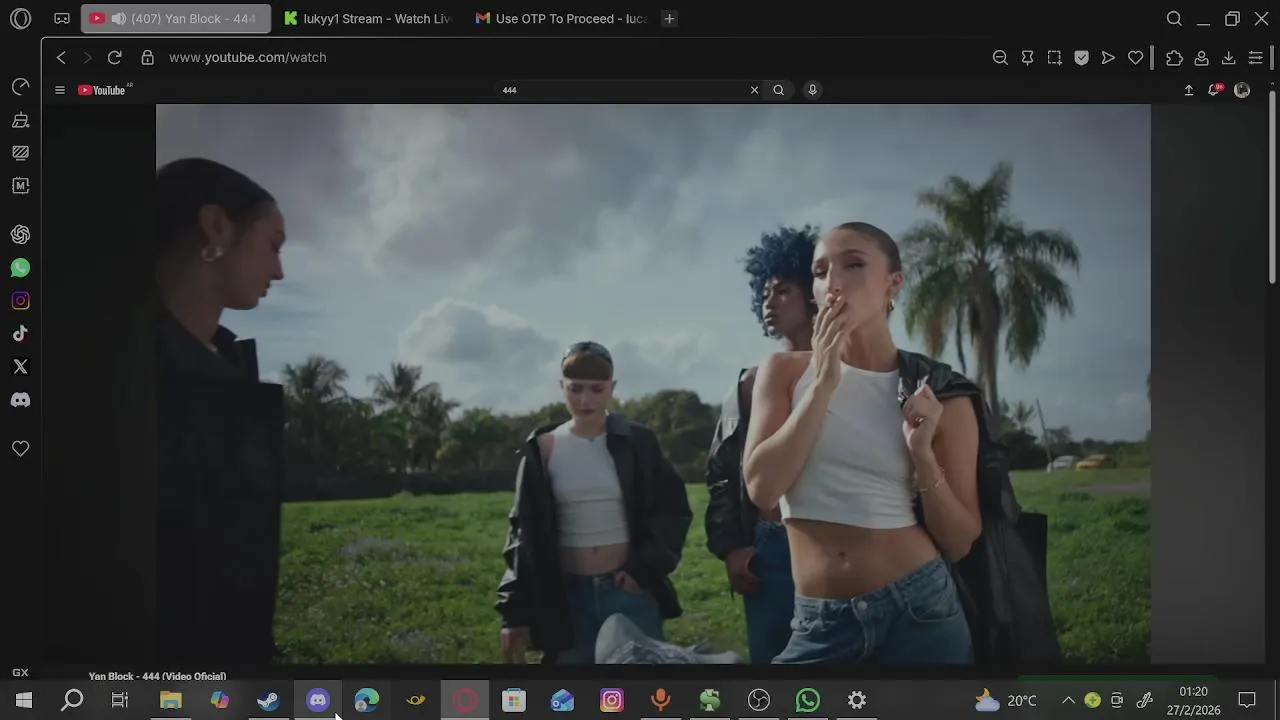This screenshot has width=1280, height=720.
Task: Switch to the Use OTP To Proceed Gmail tab
Action: [561, 19]
